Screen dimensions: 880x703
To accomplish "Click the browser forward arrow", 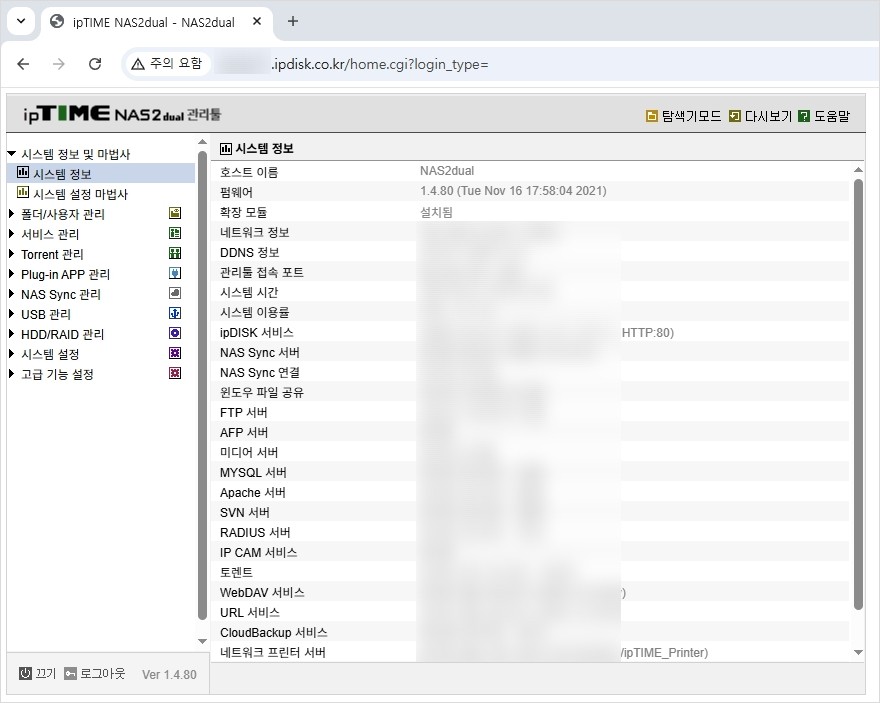I will point(59,64).
